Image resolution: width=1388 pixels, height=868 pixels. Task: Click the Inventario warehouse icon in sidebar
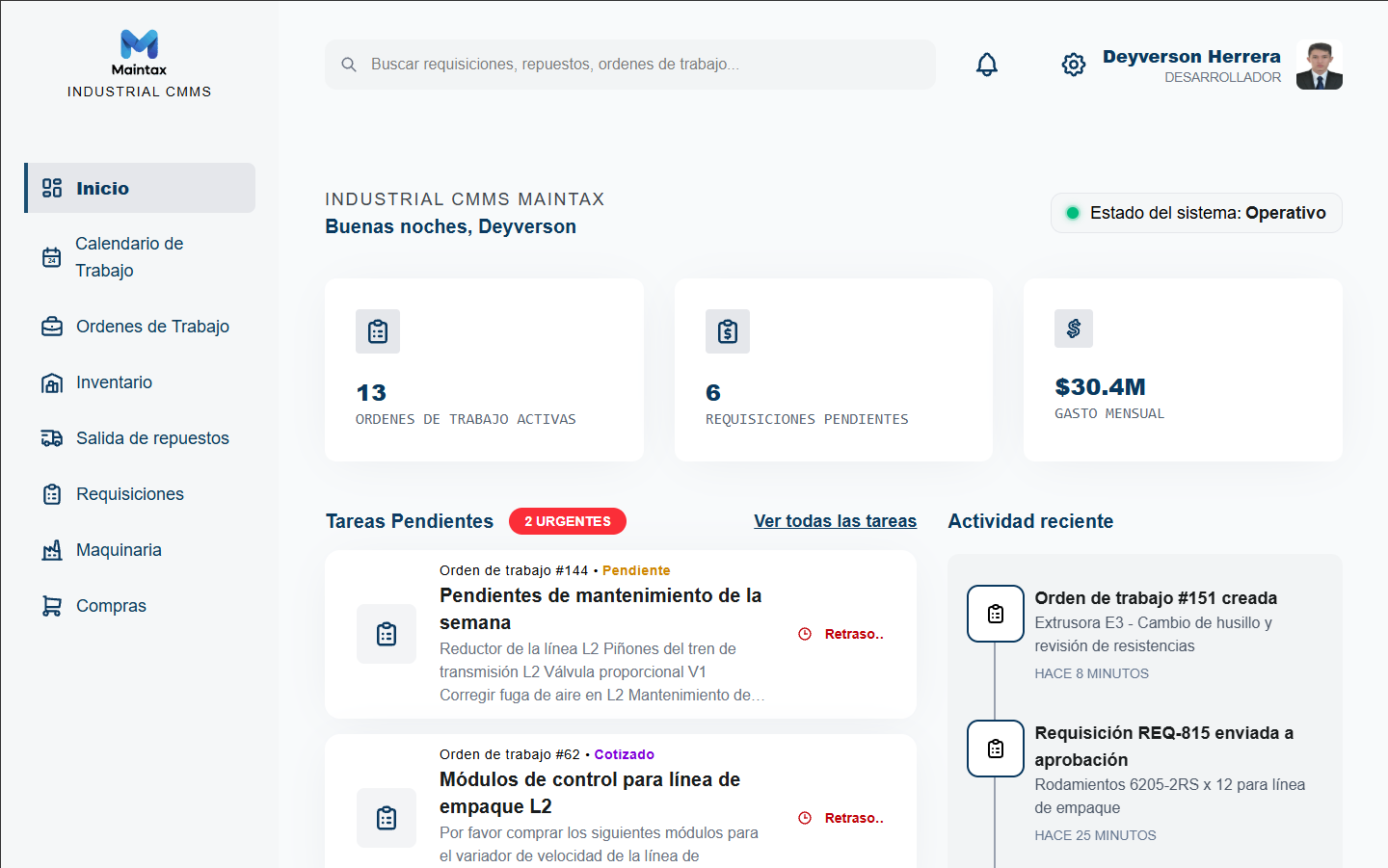[52, 382]
